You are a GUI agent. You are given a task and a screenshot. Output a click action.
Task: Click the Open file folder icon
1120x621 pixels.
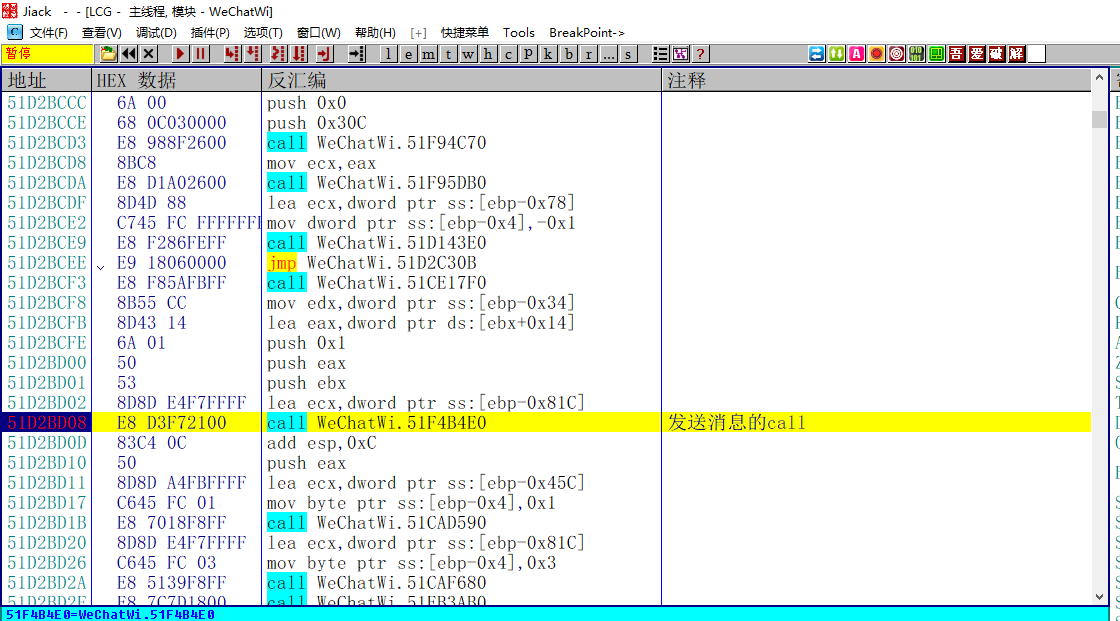pos(109,54)
